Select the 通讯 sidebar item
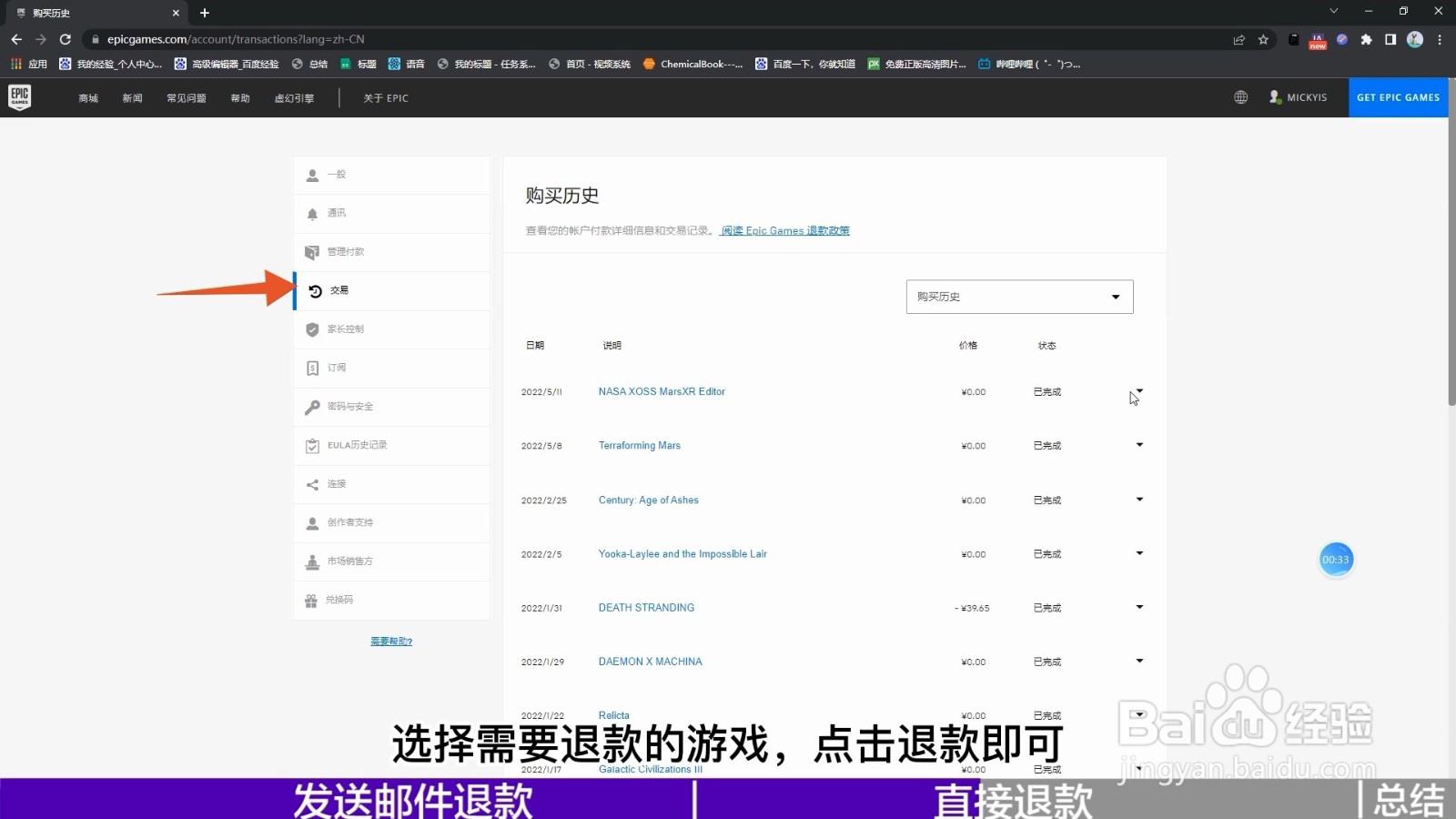 [391, 213]
